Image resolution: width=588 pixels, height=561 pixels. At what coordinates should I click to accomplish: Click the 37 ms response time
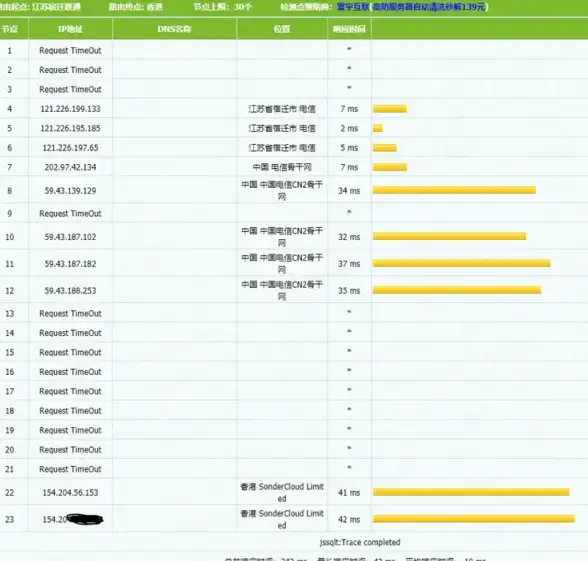[349, 264]
